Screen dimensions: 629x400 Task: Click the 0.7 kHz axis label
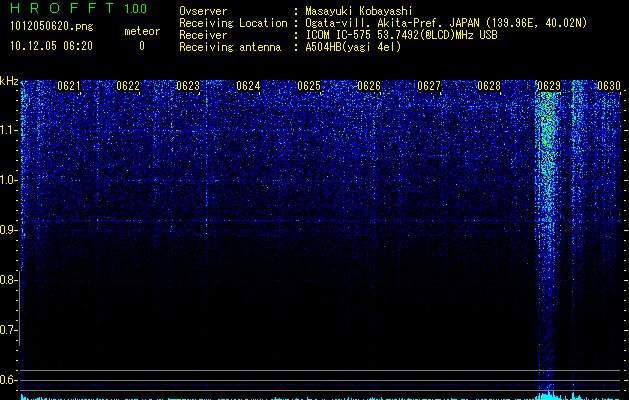coord(8,330)
